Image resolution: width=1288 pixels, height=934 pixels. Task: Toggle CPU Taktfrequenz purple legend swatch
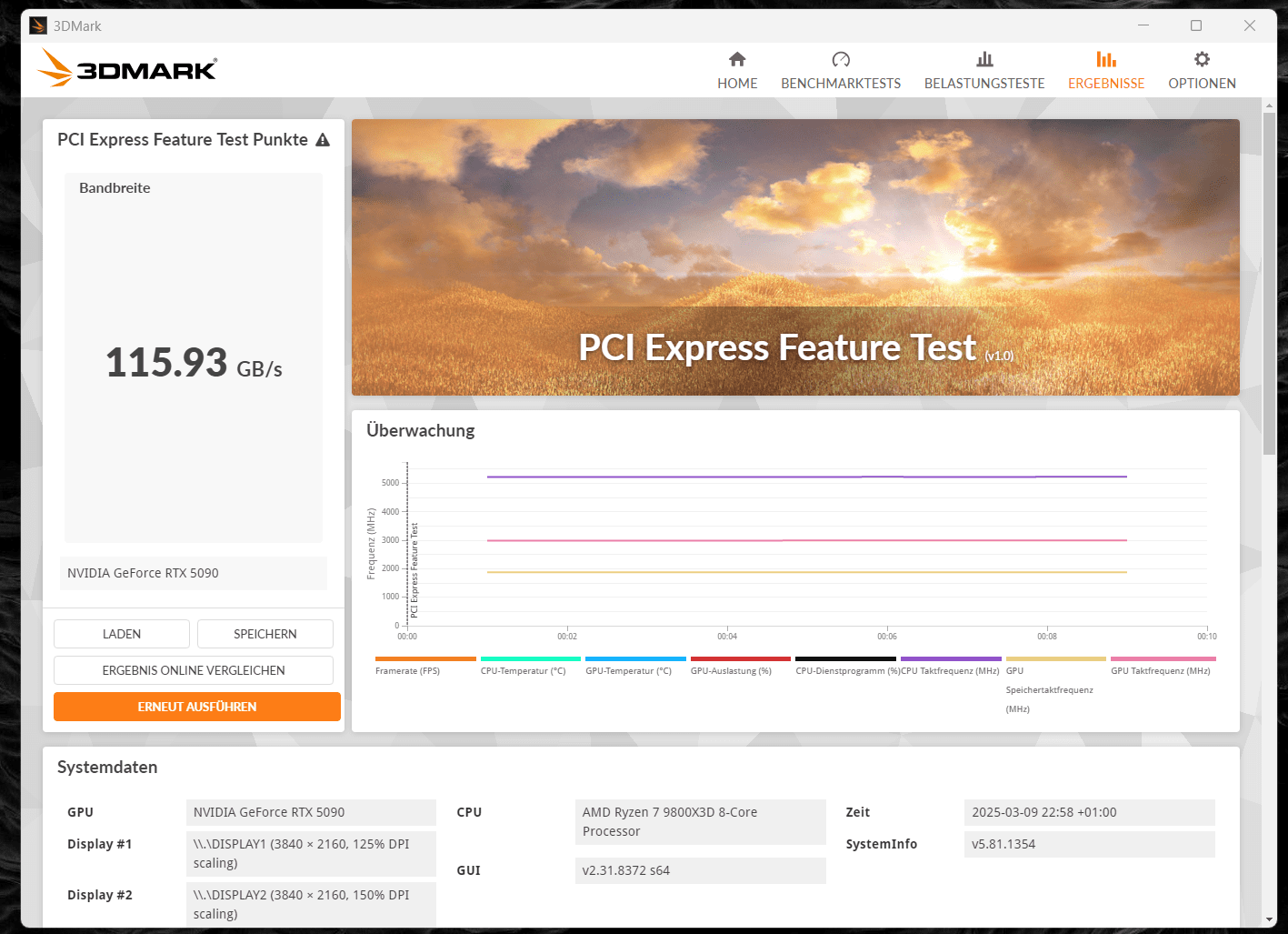(951, 658)
